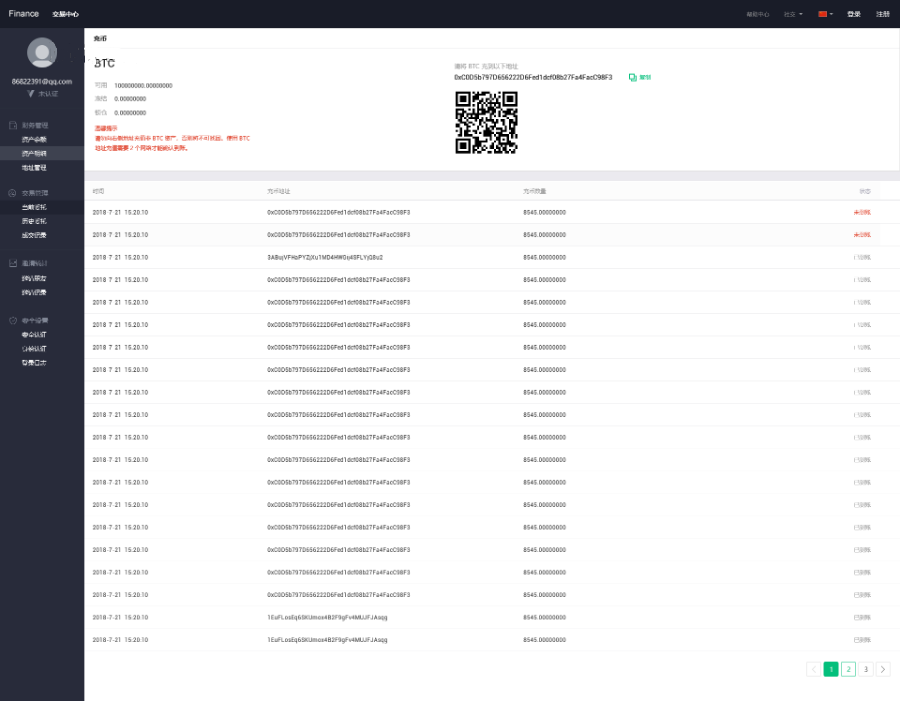Click the shield icon for the security settings section
The image size is (900, 701).
[x=12, y=320]
